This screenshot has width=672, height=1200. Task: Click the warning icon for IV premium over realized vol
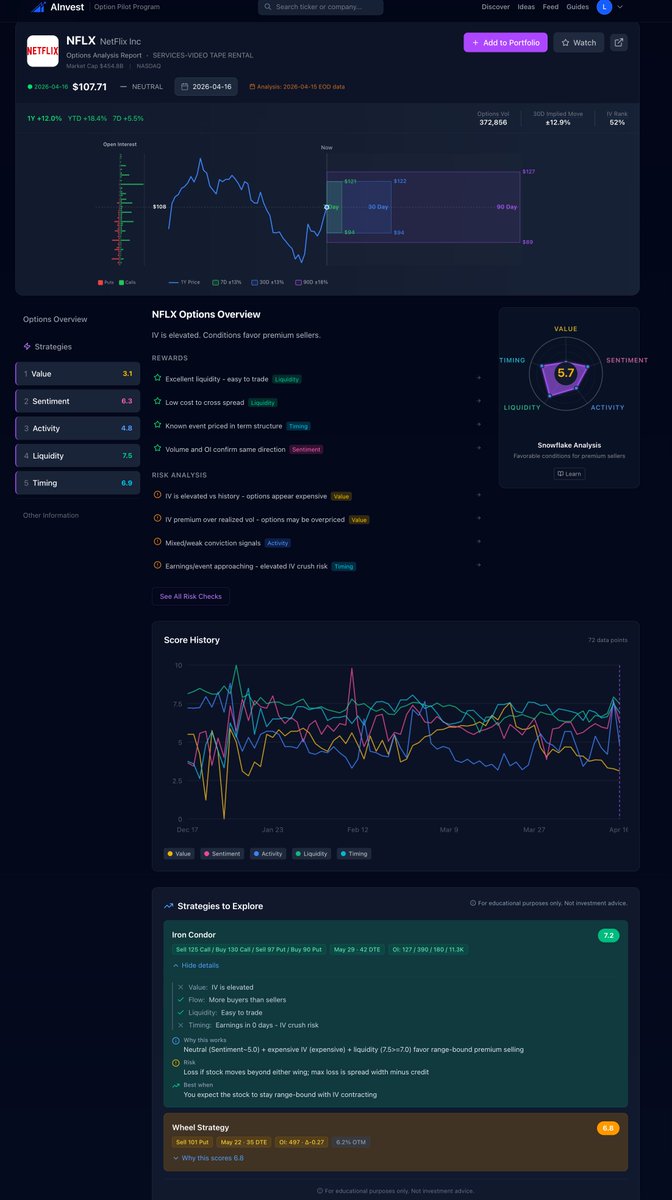click(157, 519)
